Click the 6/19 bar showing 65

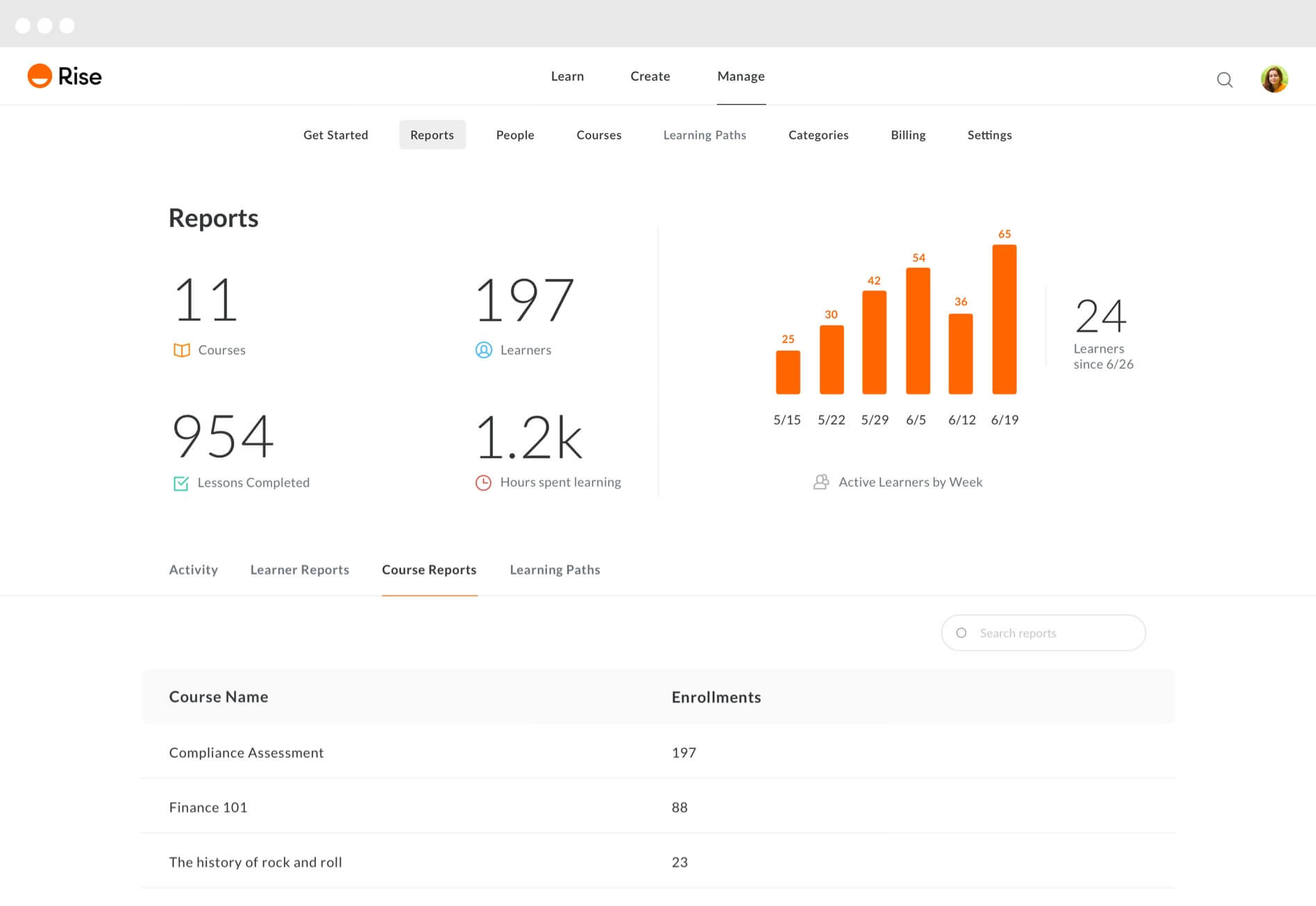coord(1004,319)
